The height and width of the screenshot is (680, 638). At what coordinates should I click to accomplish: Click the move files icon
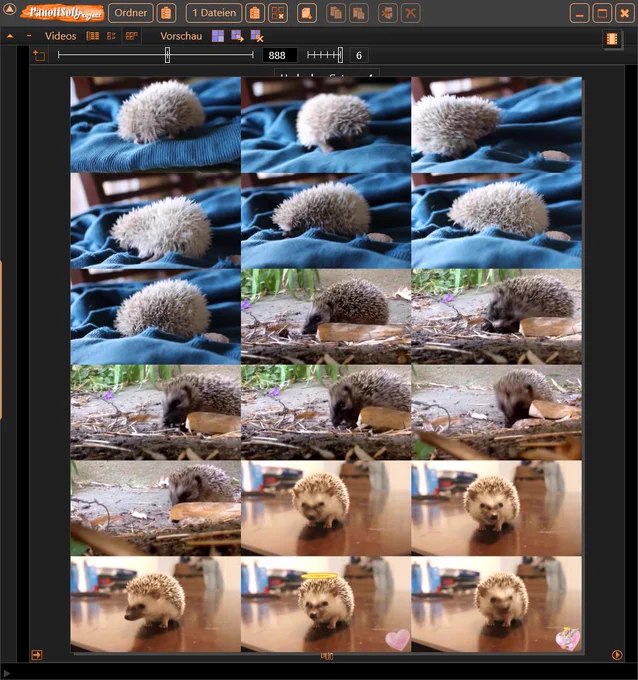(x=387, y=13)
